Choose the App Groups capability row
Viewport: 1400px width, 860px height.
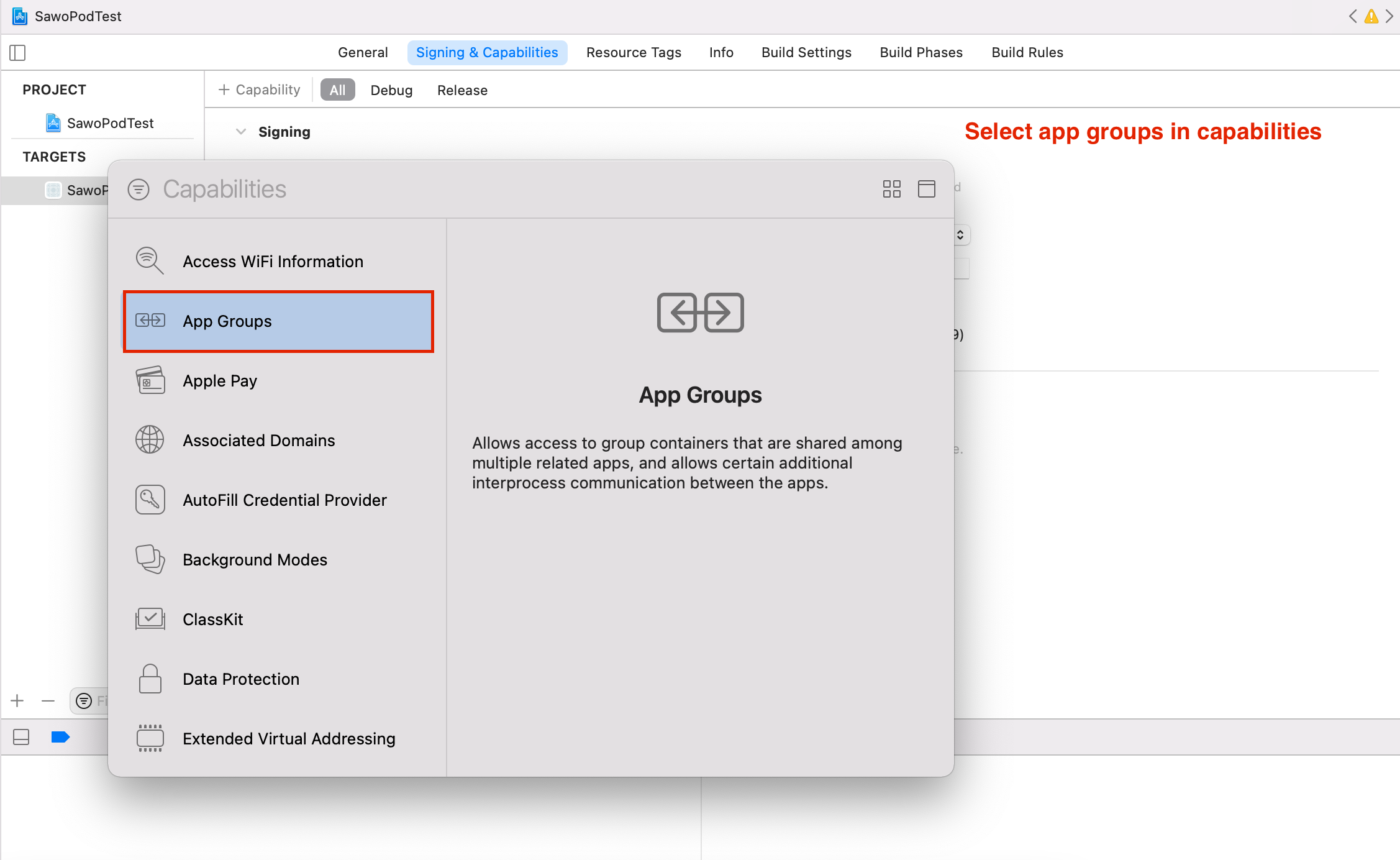278,321
